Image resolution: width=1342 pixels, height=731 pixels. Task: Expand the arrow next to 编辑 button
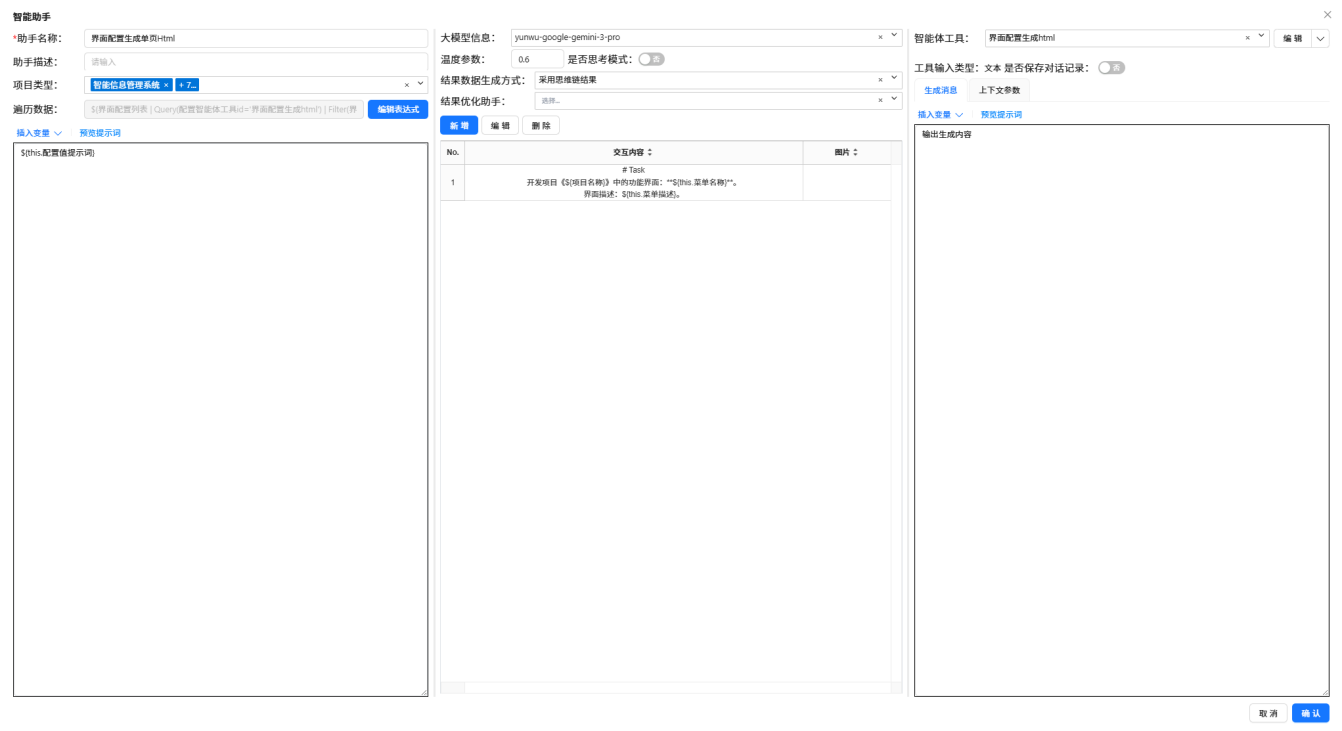(x=1321, y=38)
